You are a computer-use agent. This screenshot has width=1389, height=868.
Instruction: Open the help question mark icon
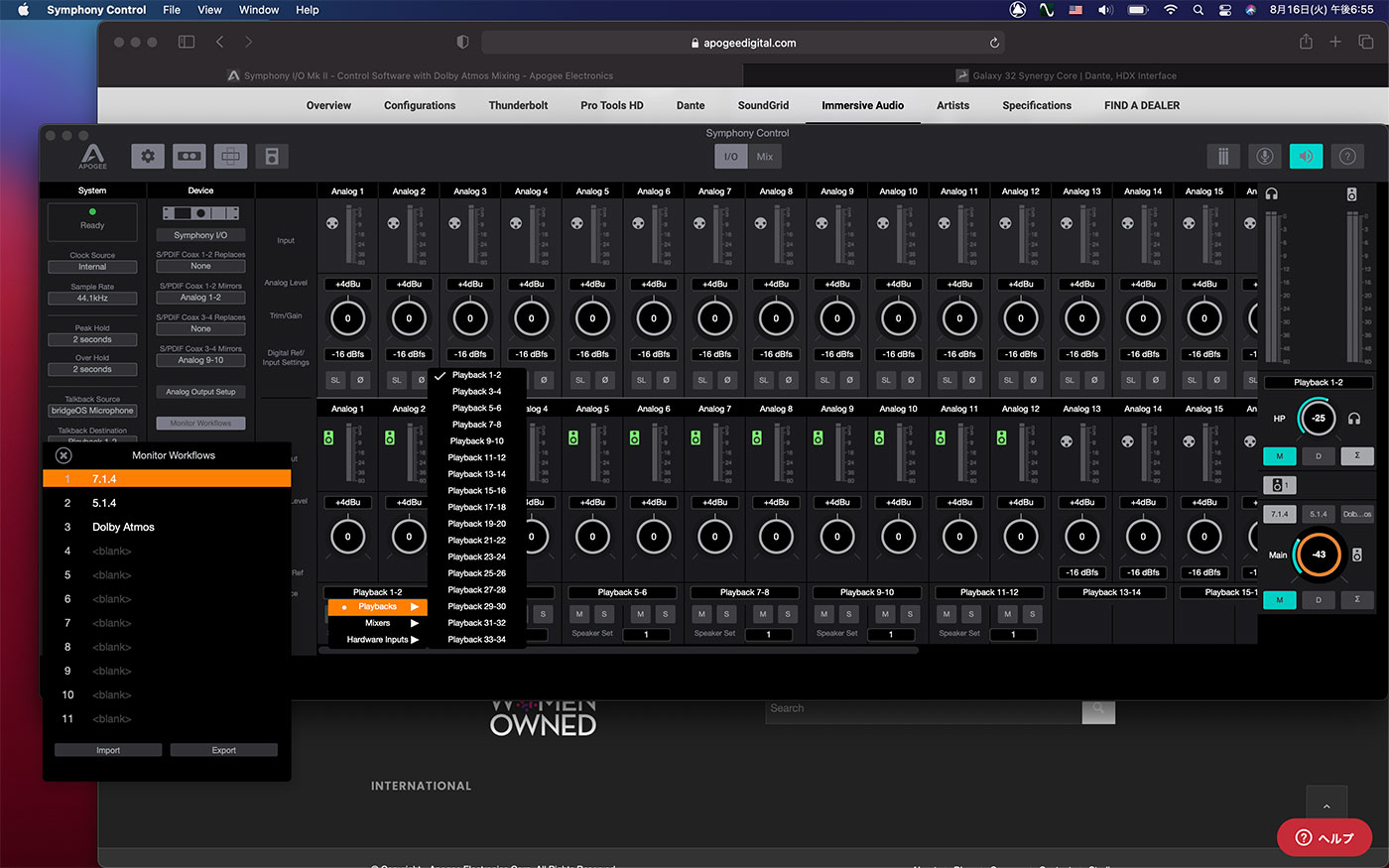[1346, 156]
